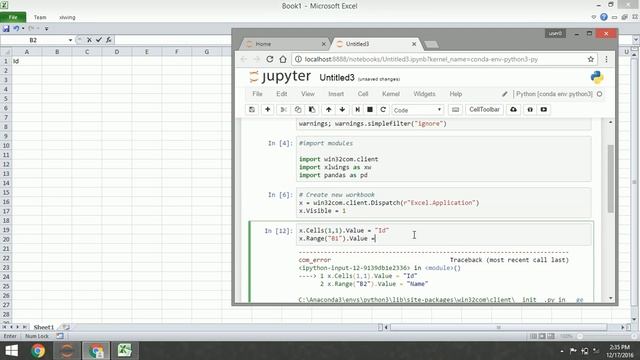Viewport: 640px width, 360px height.
Task: Undo last action in Excel
Action: (16, 29)
